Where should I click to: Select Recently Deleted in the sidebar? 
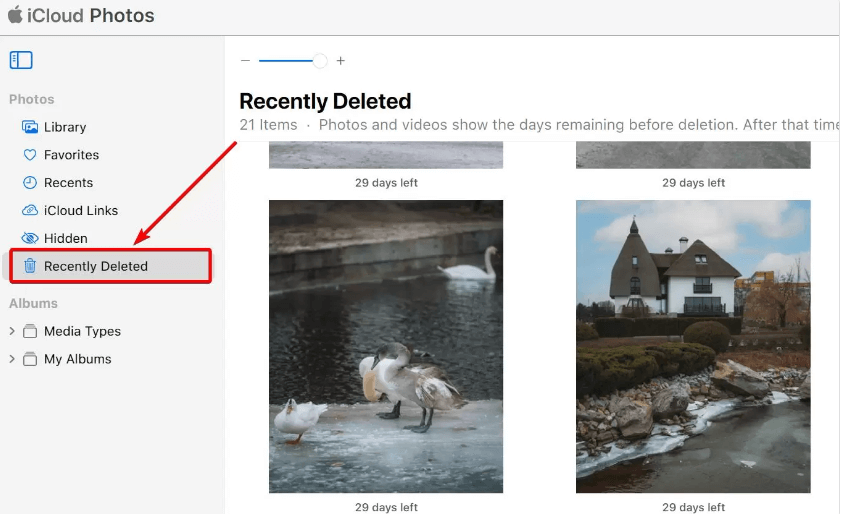(96, 266)
